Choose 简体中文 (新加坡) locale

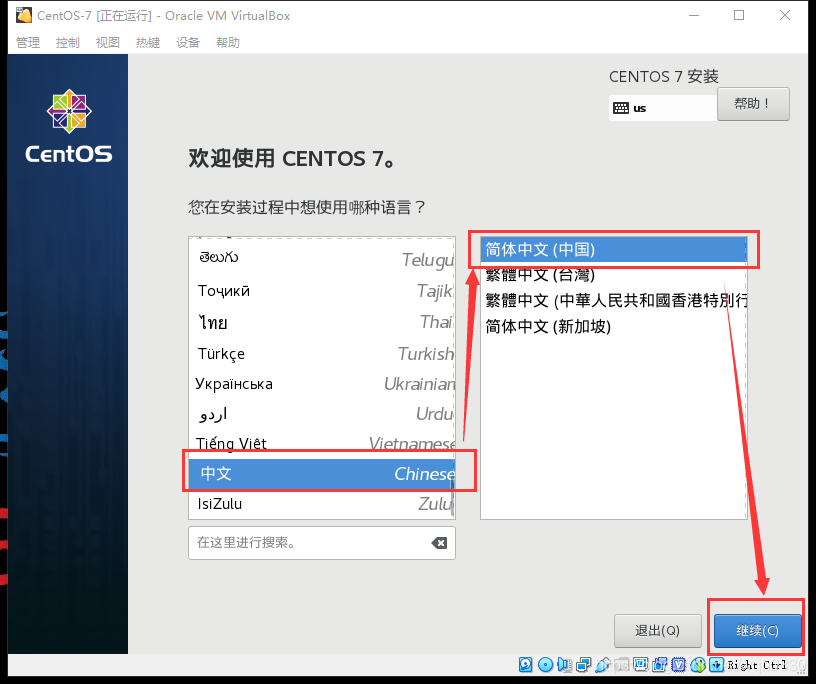tap(613, 326)
